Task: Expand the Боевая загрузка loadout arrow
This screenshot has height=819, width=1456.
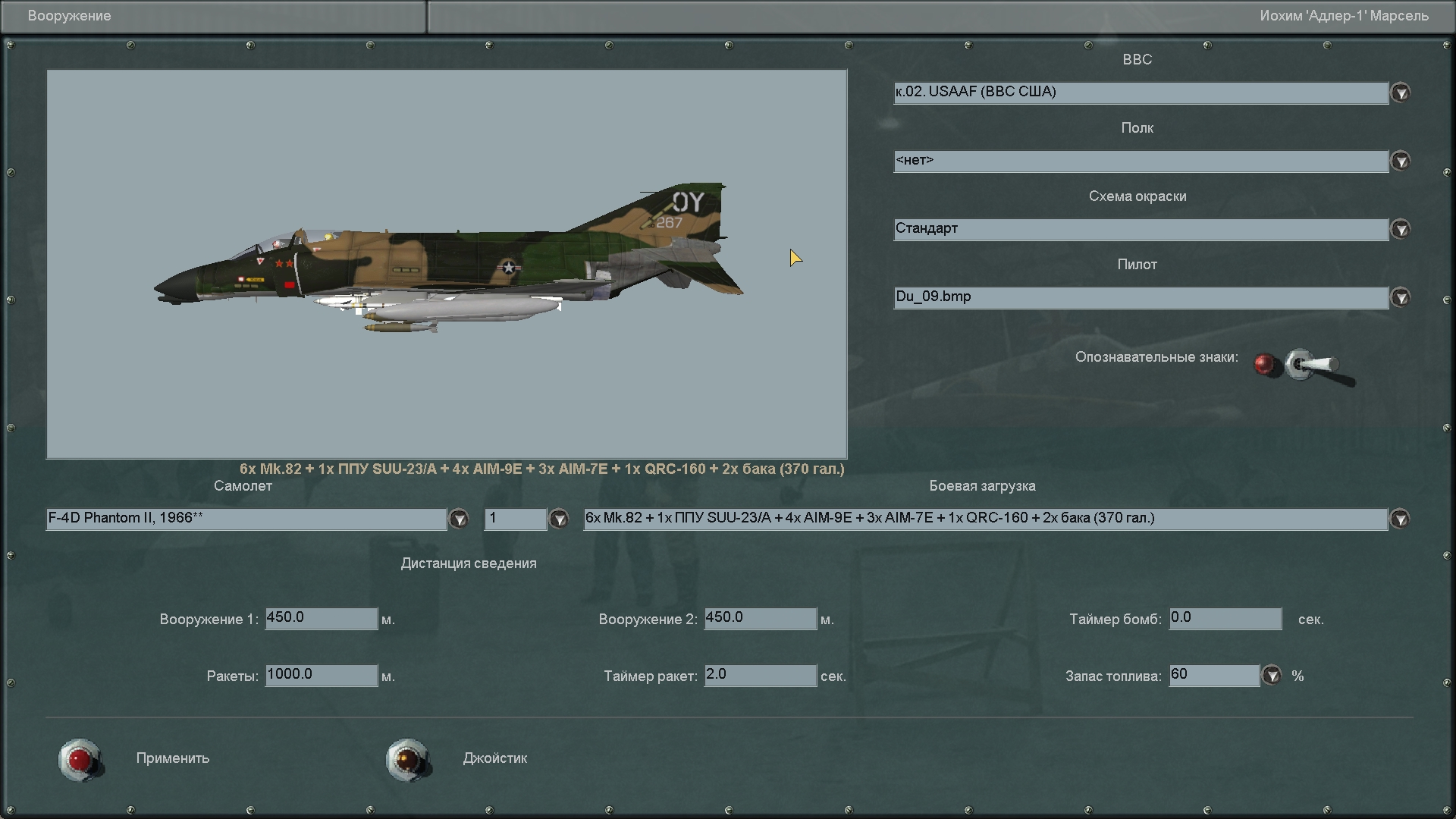Action: click(1400, 519)
